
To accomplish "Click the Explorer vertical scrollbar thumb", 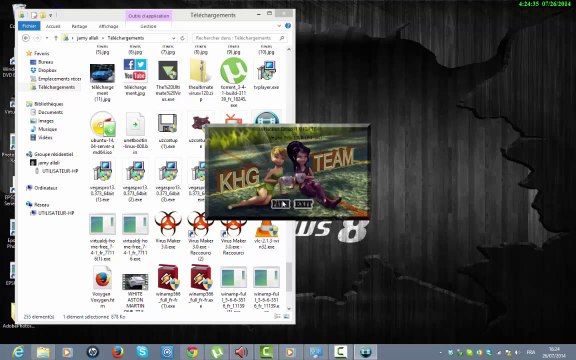I will [x=289, y=277].
